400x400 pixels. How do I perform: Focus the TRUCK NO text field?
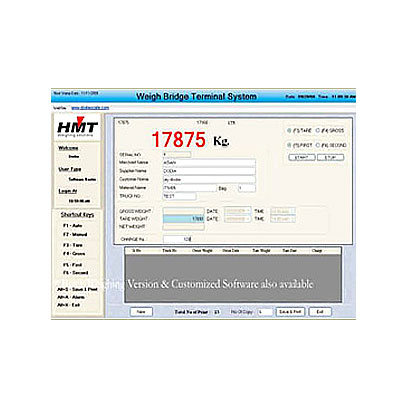(179, 196)
